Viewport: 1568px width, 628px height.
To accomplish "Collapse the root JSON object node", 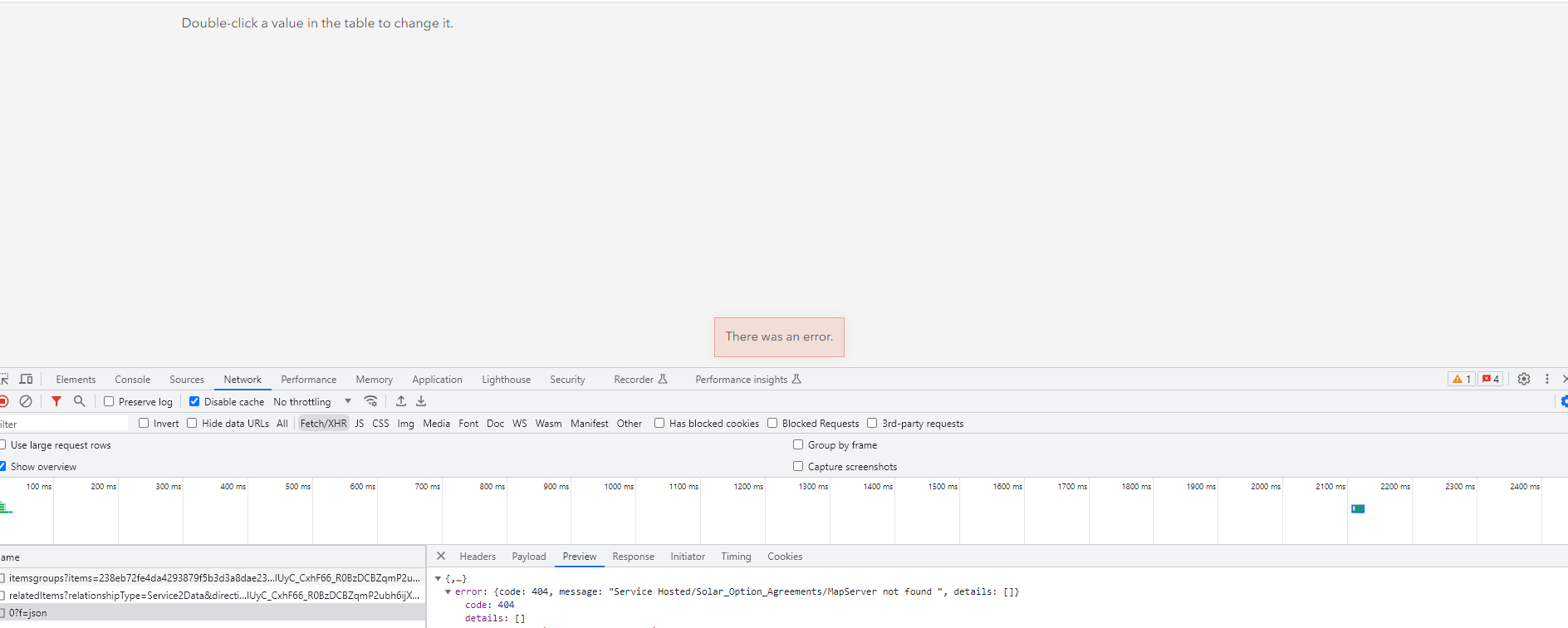I will click(x=438, y=579).
